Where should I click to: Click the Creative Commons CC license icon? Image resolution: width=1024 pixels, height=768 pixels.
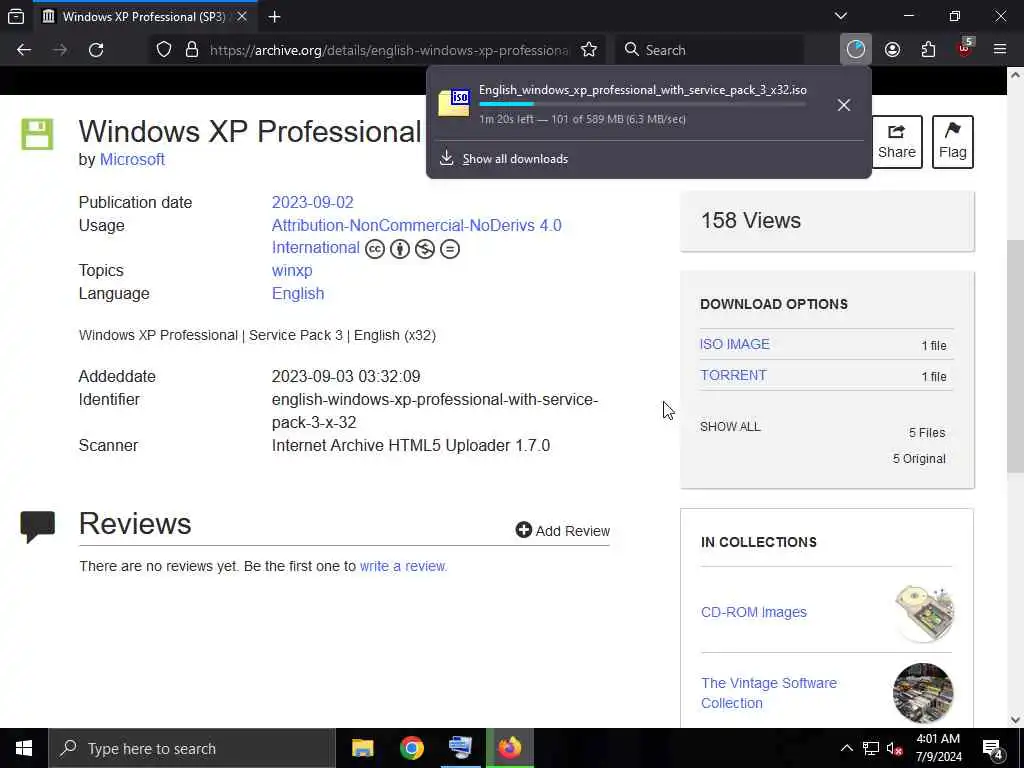[x=375, y=249]
